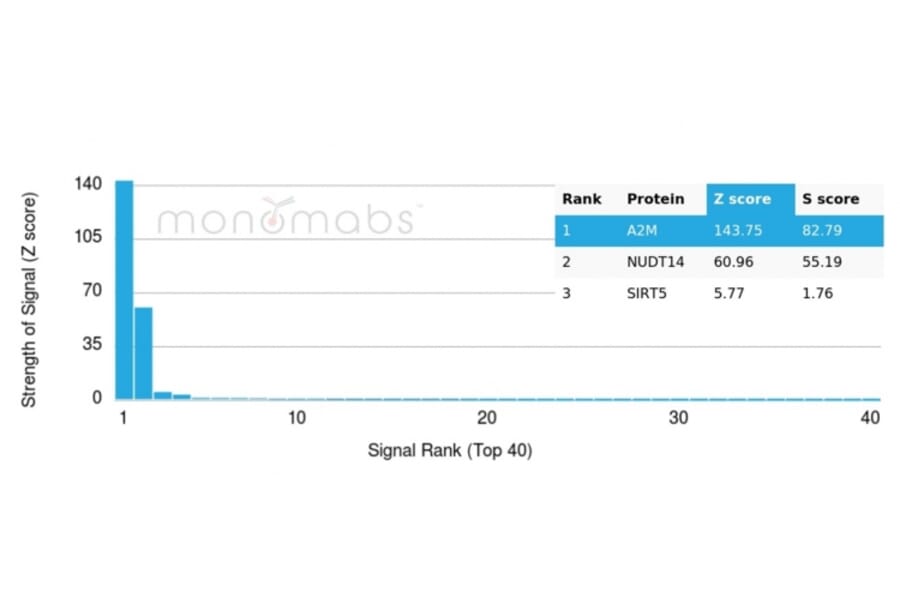
Task: Click the 70 y-axis tick label
Action: pyautogui.click(x=92, y=291)
